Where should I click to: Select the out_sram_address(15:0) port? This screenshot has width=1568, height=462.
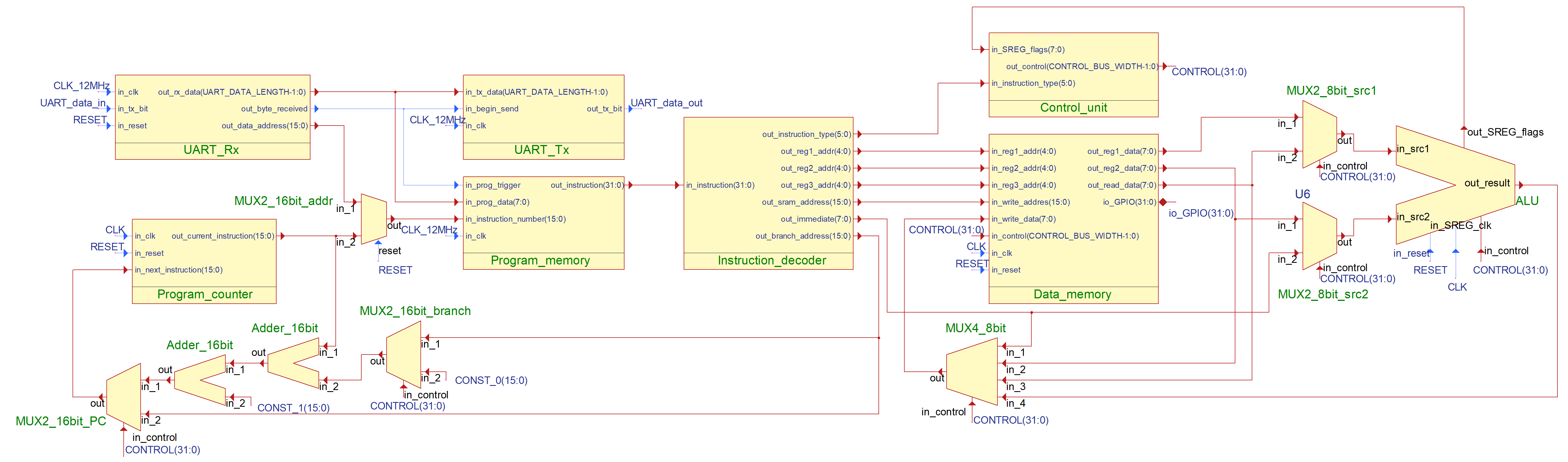[x=806, y=202]
